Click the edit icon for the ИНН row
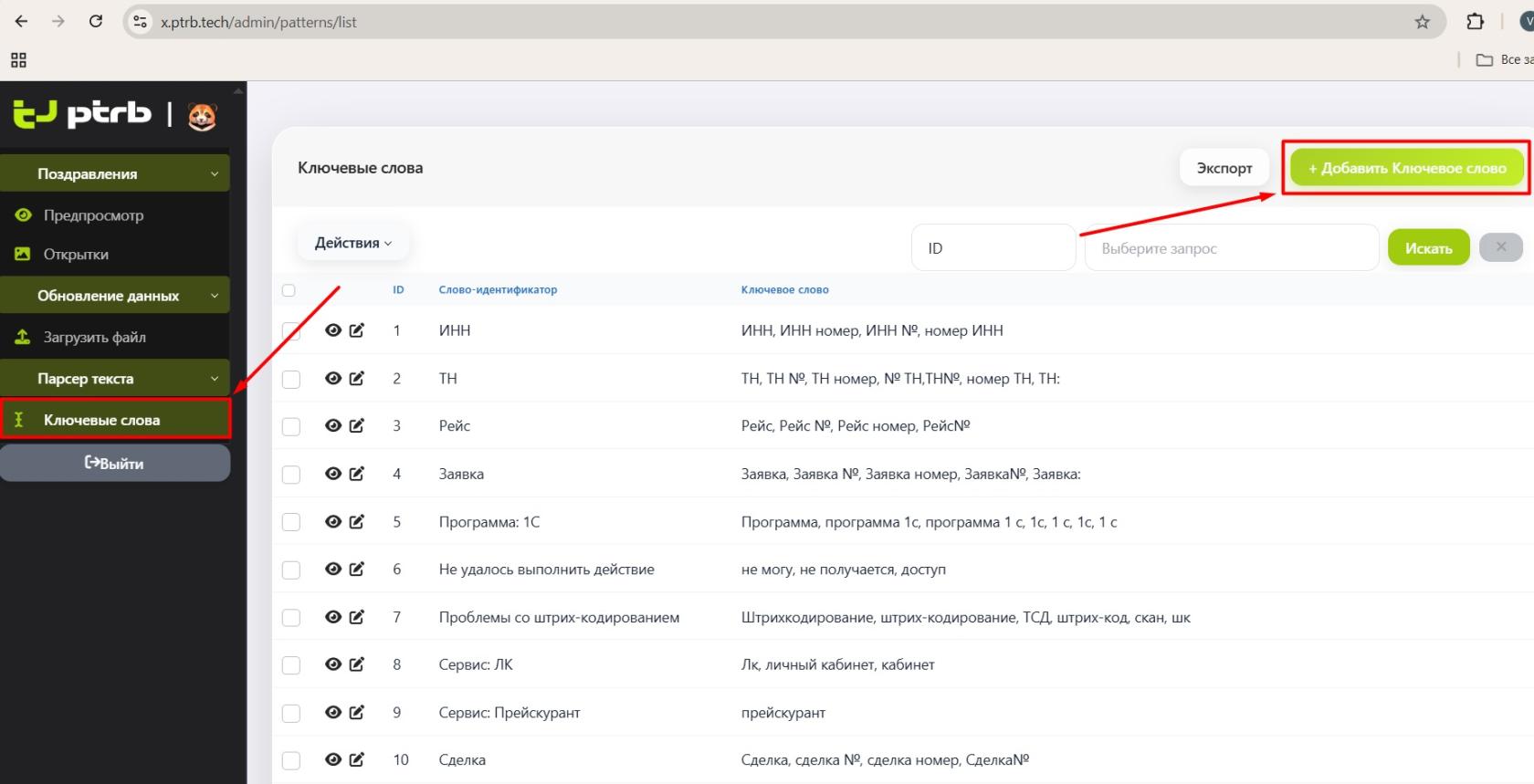 tap(357, 330)
